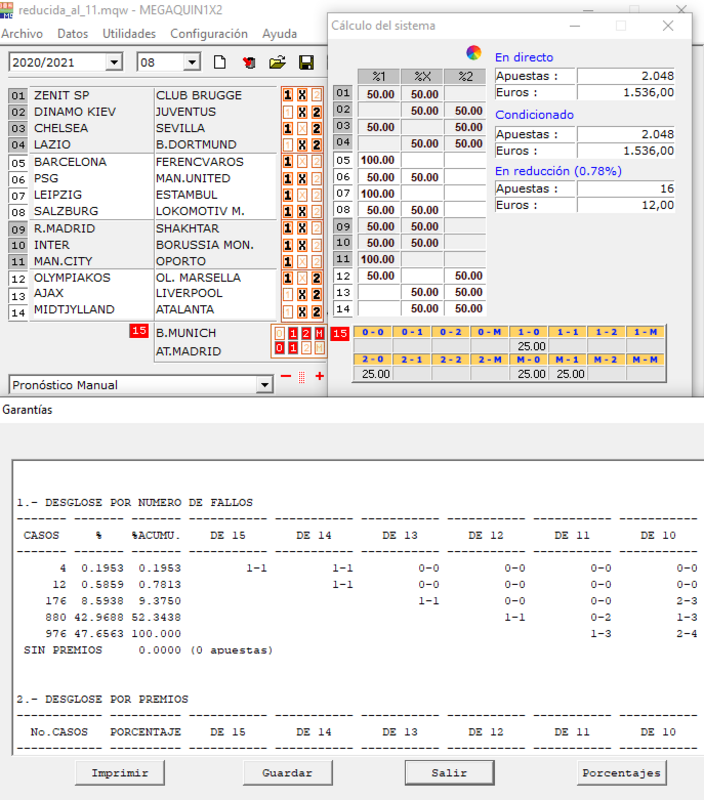Viewport: 704px width, 800px height.
Task: Click the red-arrow delete/import toolbar icon
Action: pos(249,62)
